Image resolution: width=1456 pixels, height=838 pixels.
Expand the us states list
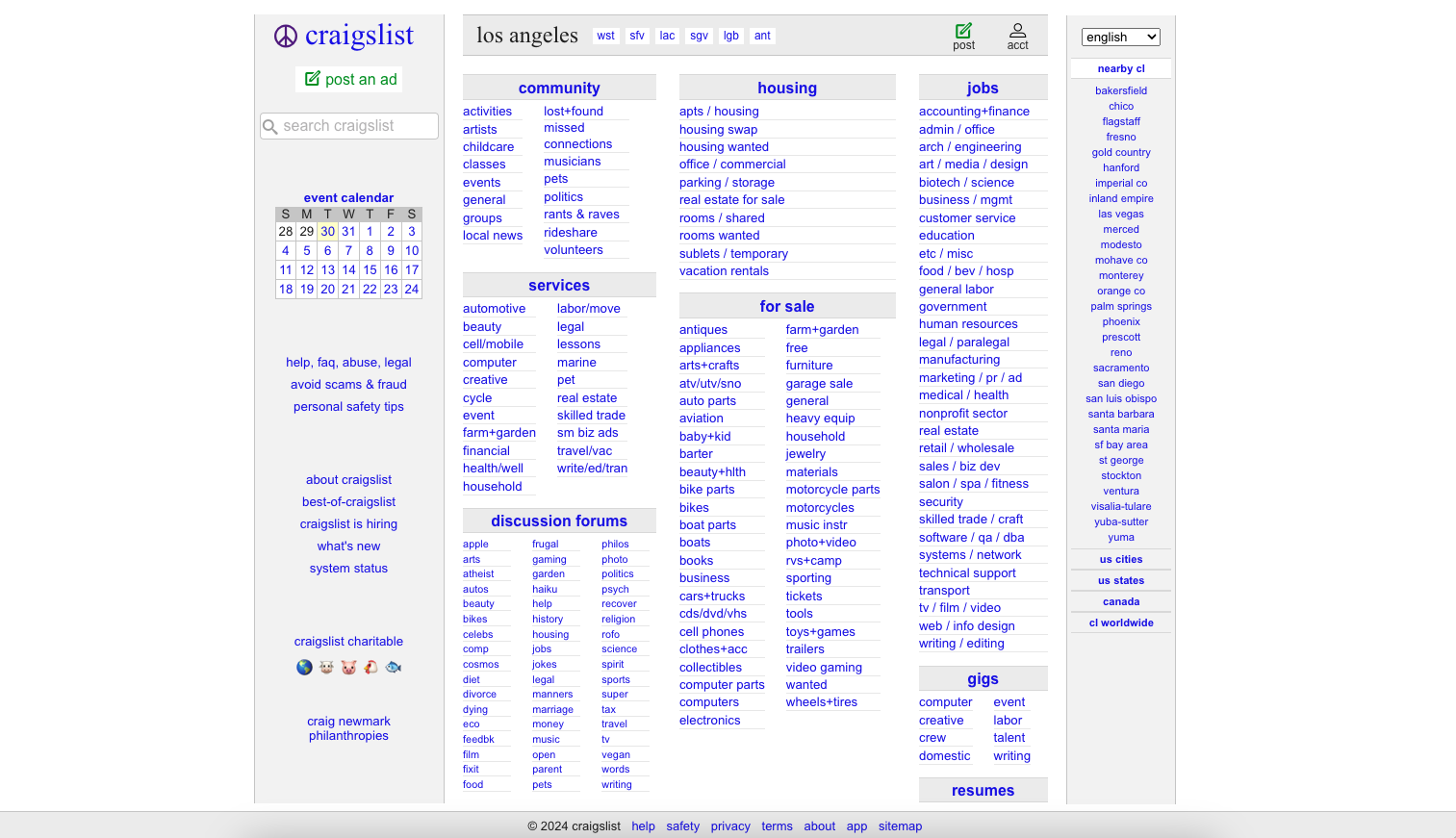pos(1121,580)
